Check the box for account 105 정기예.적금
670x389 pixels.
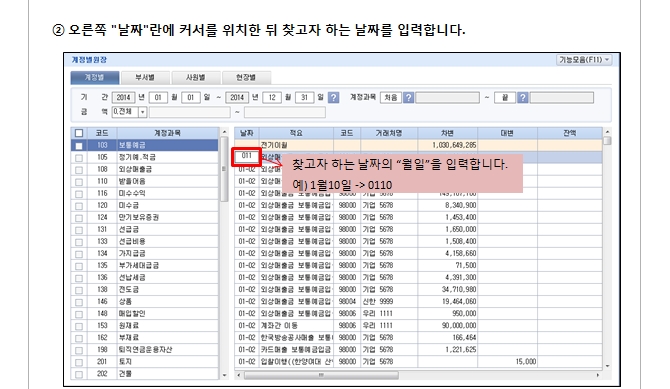pos(79,158)
